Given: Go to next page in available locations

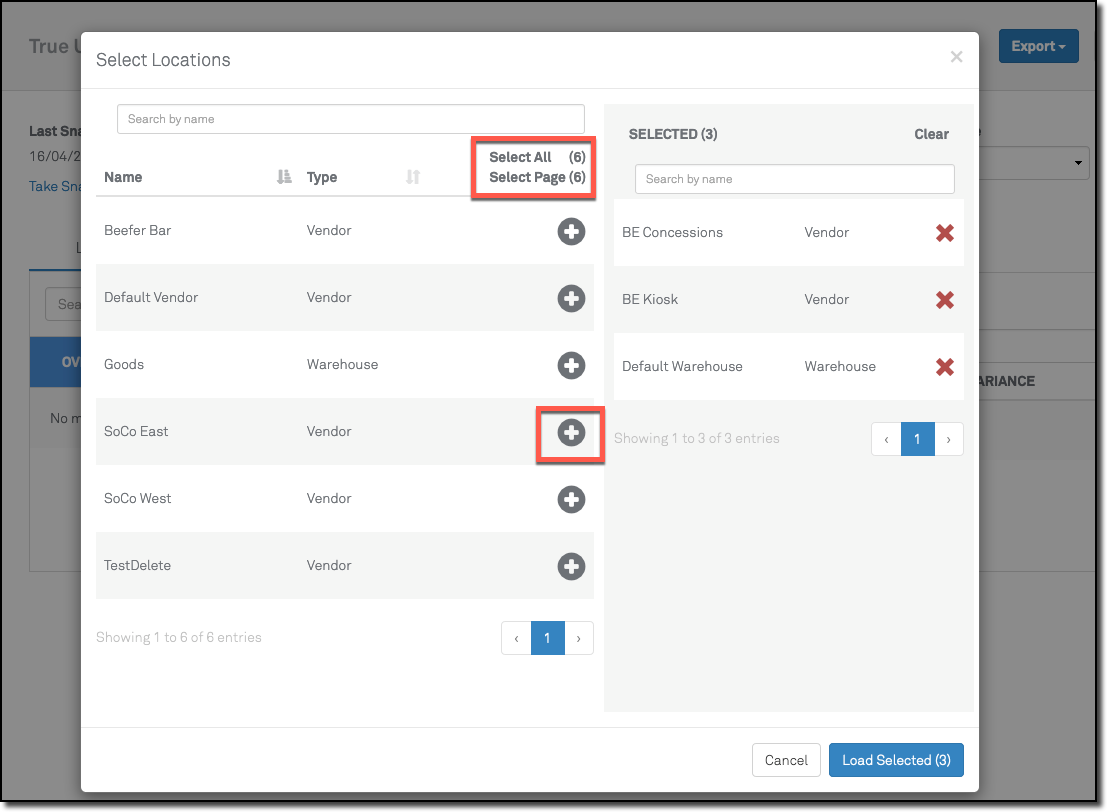Looking at the screenshot, I should click(x=579, y=638).
